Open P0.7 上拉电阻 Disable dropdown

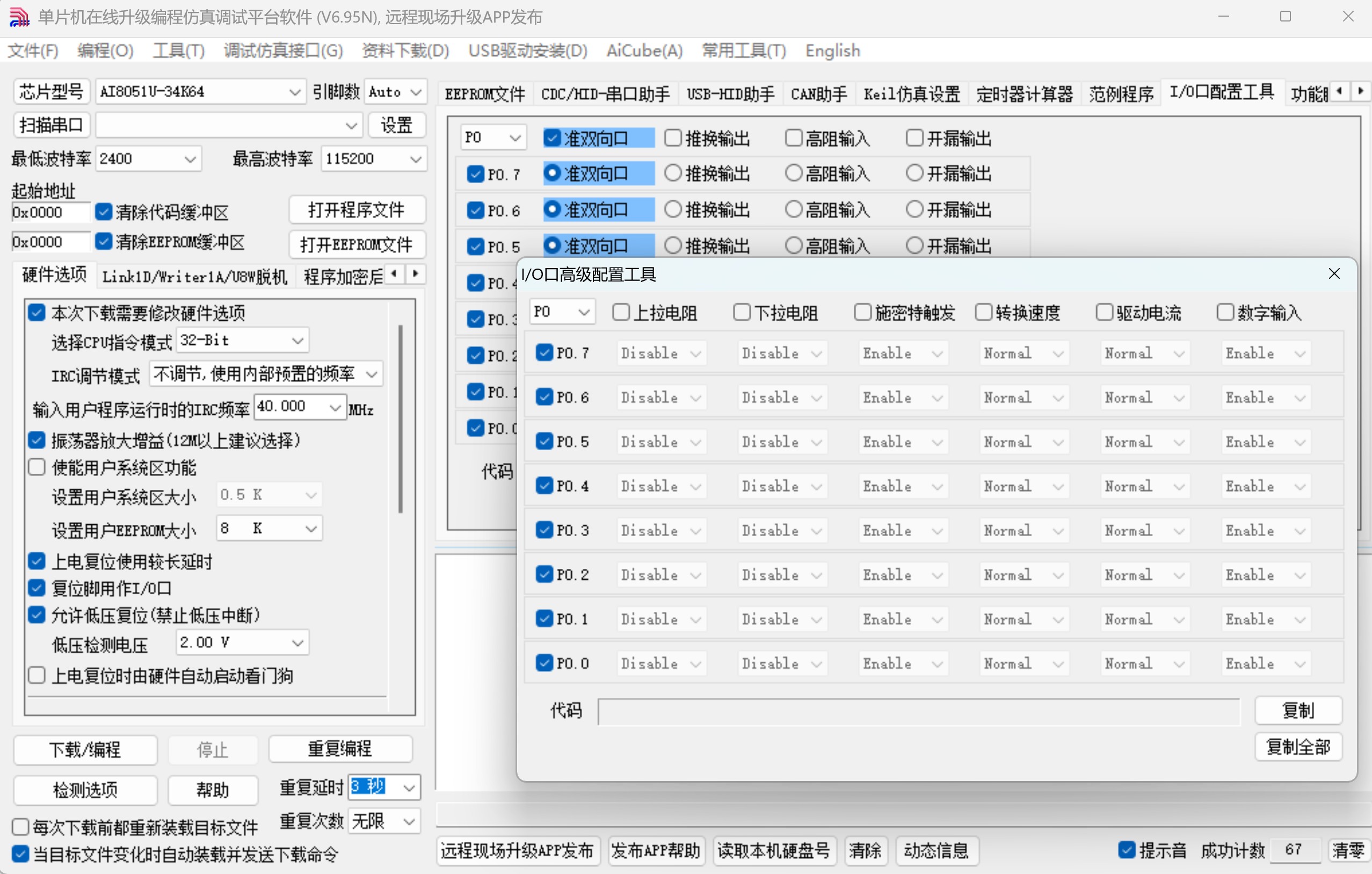661,353
